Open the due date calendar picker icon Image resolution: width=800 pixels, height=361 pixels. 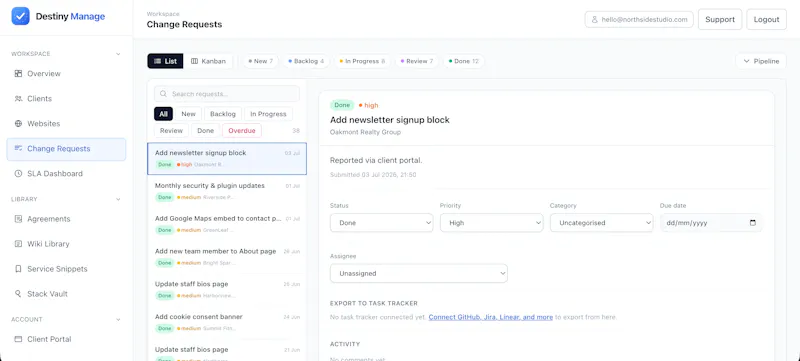(753, 223)
